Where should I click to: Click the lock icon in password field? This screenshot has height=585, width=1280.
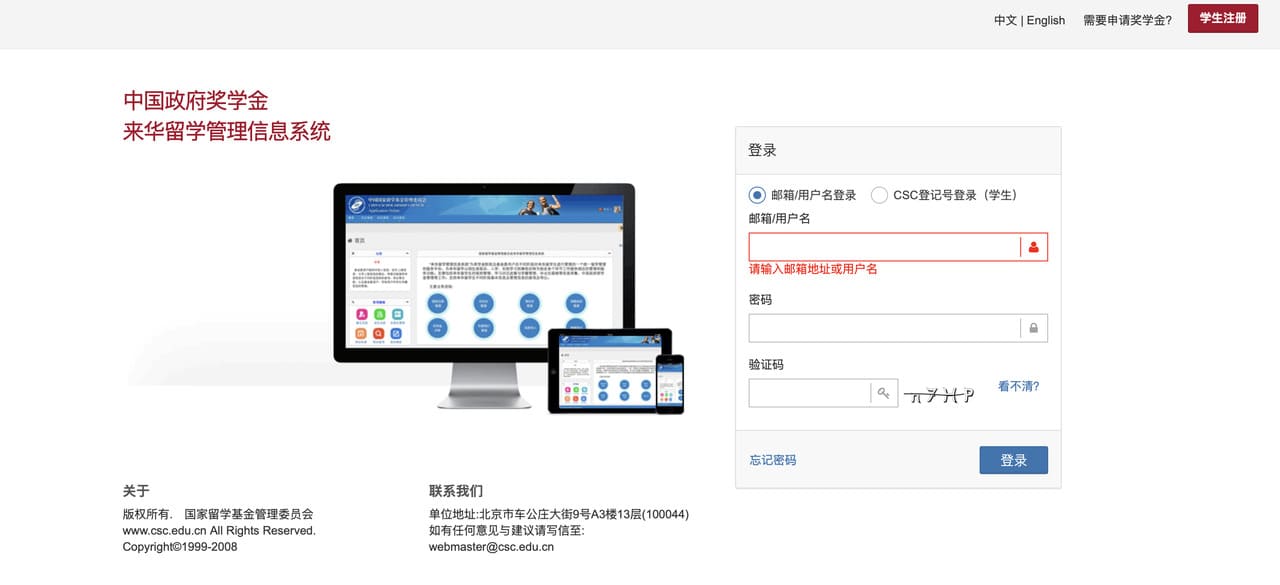(x=1033, y=328)
